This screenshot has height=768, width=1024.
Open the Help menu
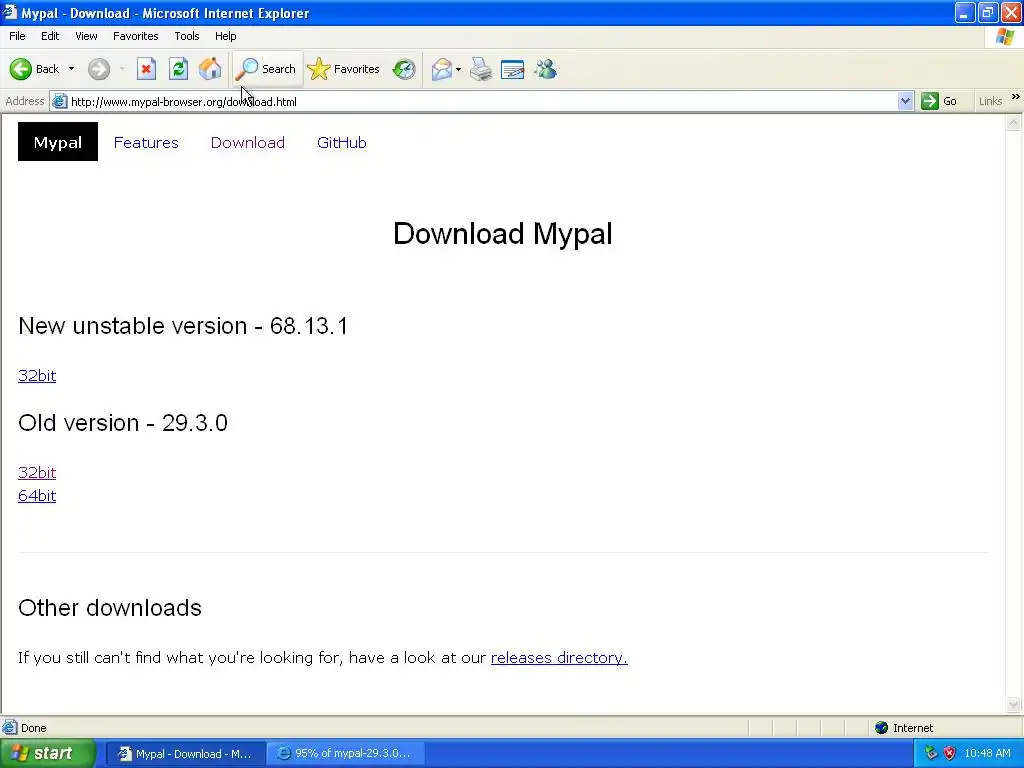[225, 36]
